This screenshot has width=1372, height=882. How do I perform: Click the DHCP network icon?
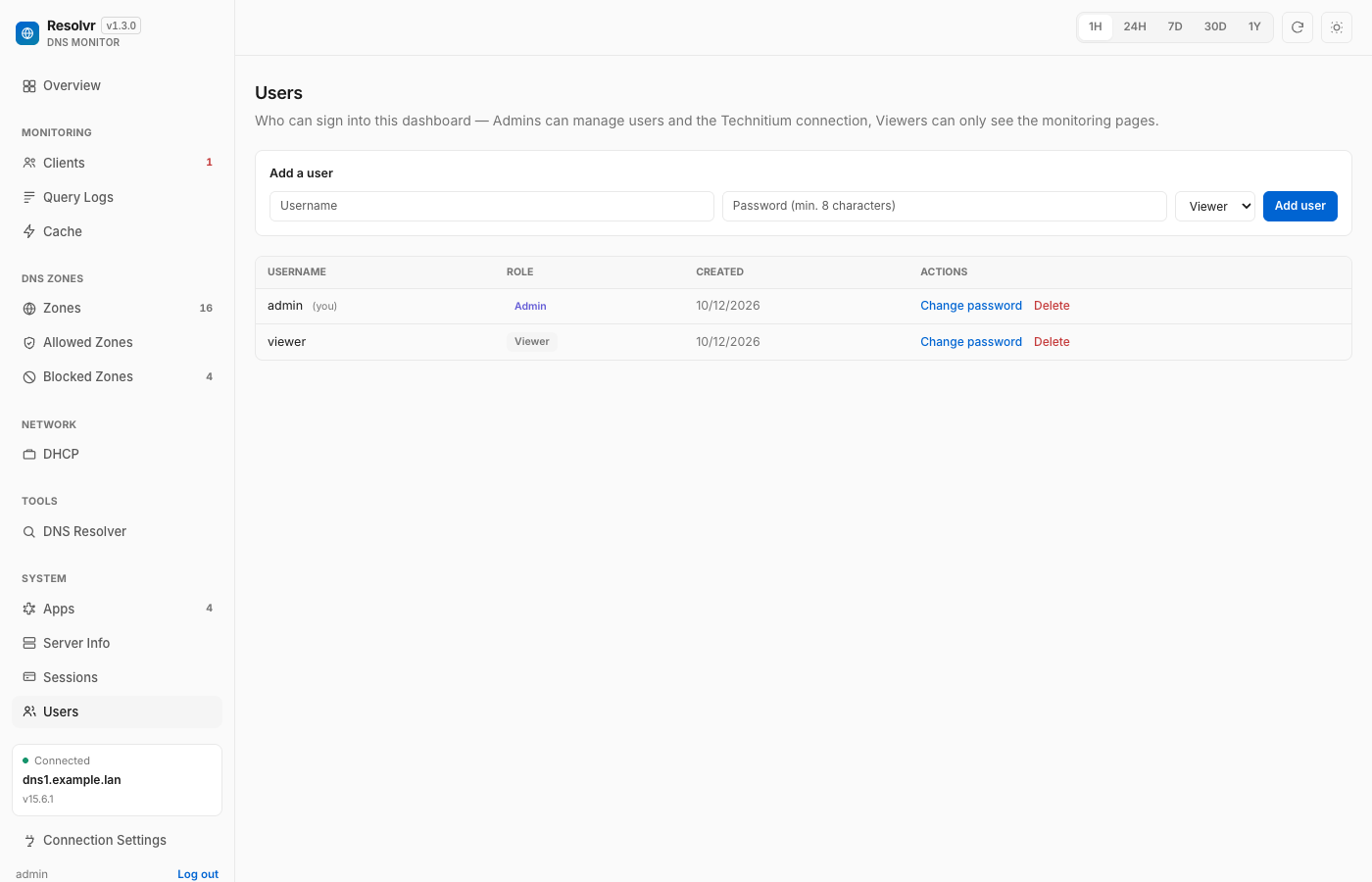pos(29,455)
